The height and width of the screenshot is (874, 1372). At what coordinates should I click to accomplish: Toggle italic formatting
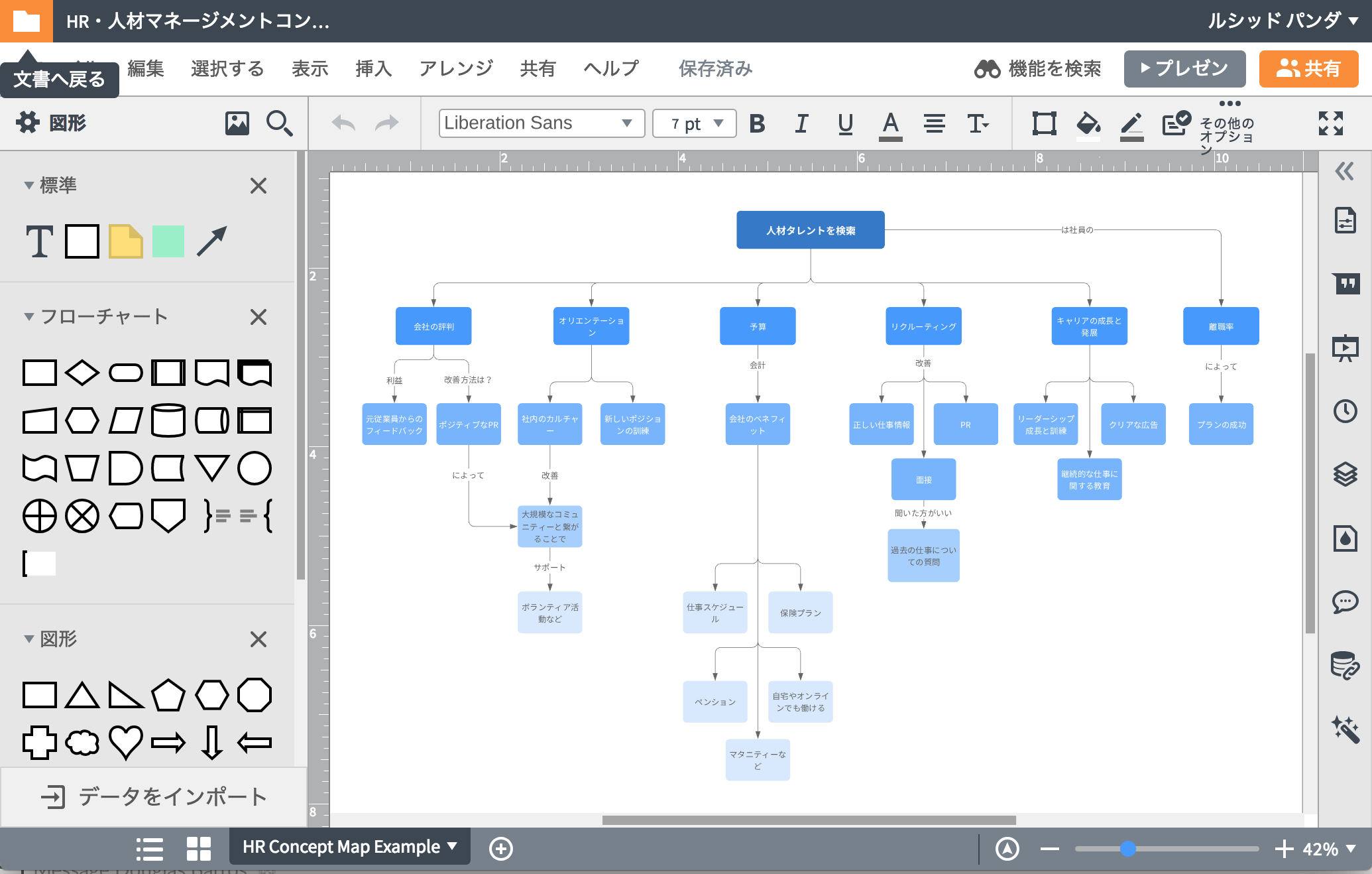point(801,123)
